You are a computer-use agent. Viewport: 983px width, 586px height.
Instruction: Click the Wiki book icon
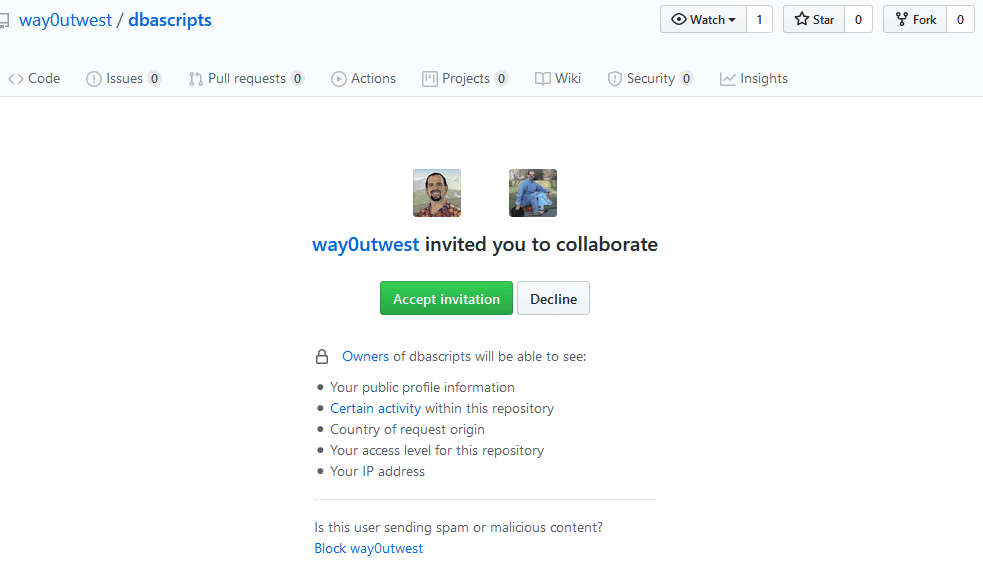pos(542,79)
